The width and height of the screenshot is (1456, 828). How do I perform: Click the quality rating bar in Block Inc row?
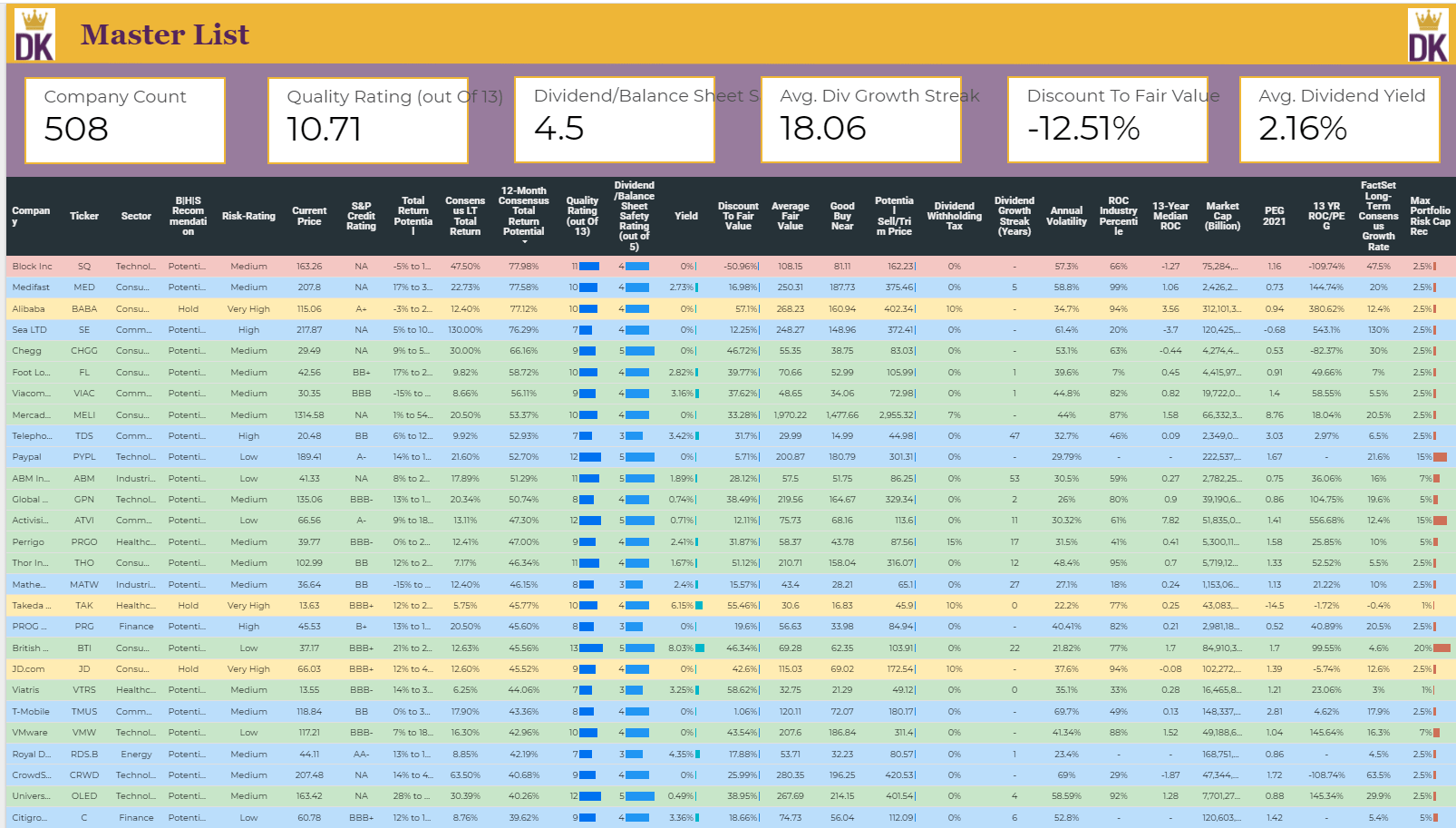coord(589,267)
